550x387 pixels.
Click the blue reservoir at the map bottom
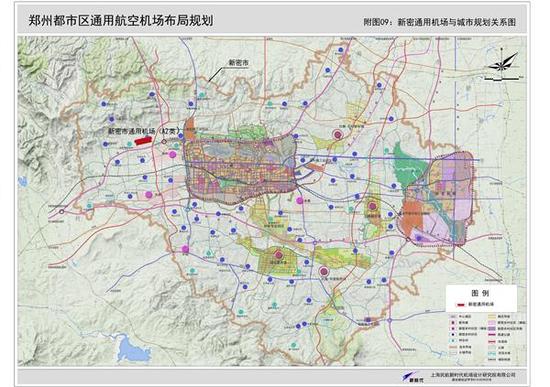click(132, 349)
